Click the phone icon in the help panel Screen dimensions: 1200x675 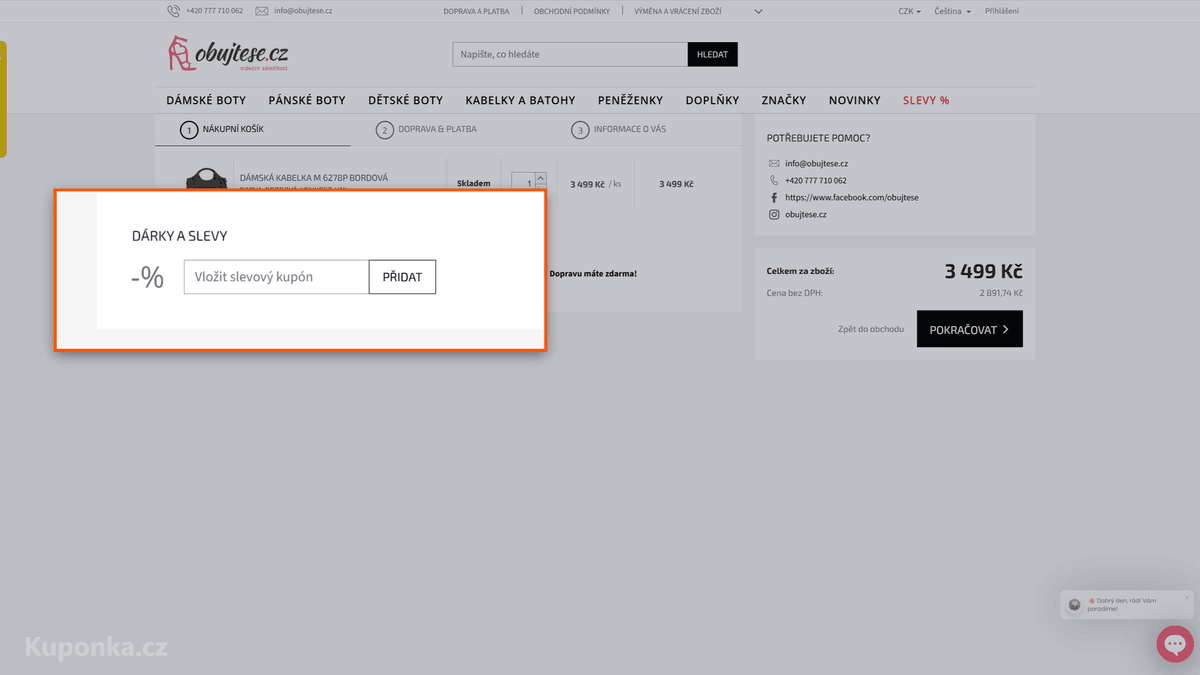click(774, 180)
